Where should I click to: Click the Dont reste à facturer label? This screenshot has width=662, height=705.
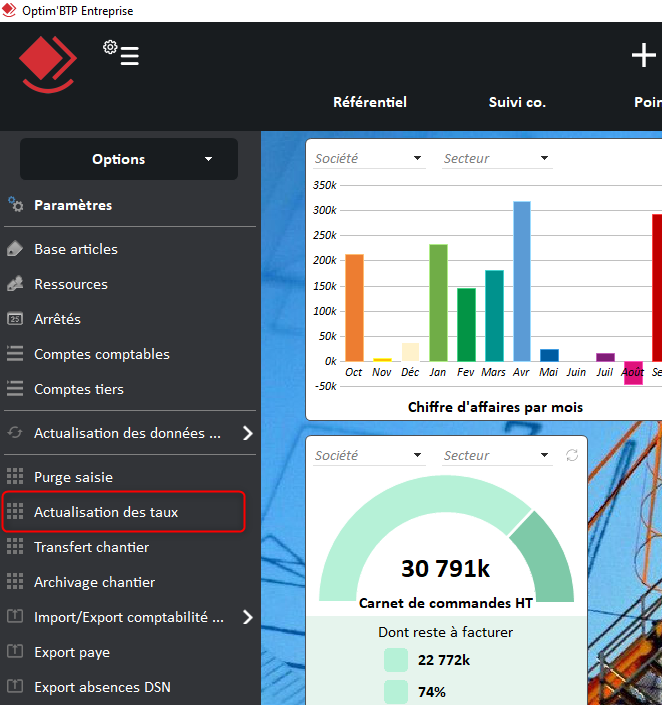[x=445, y=632]
